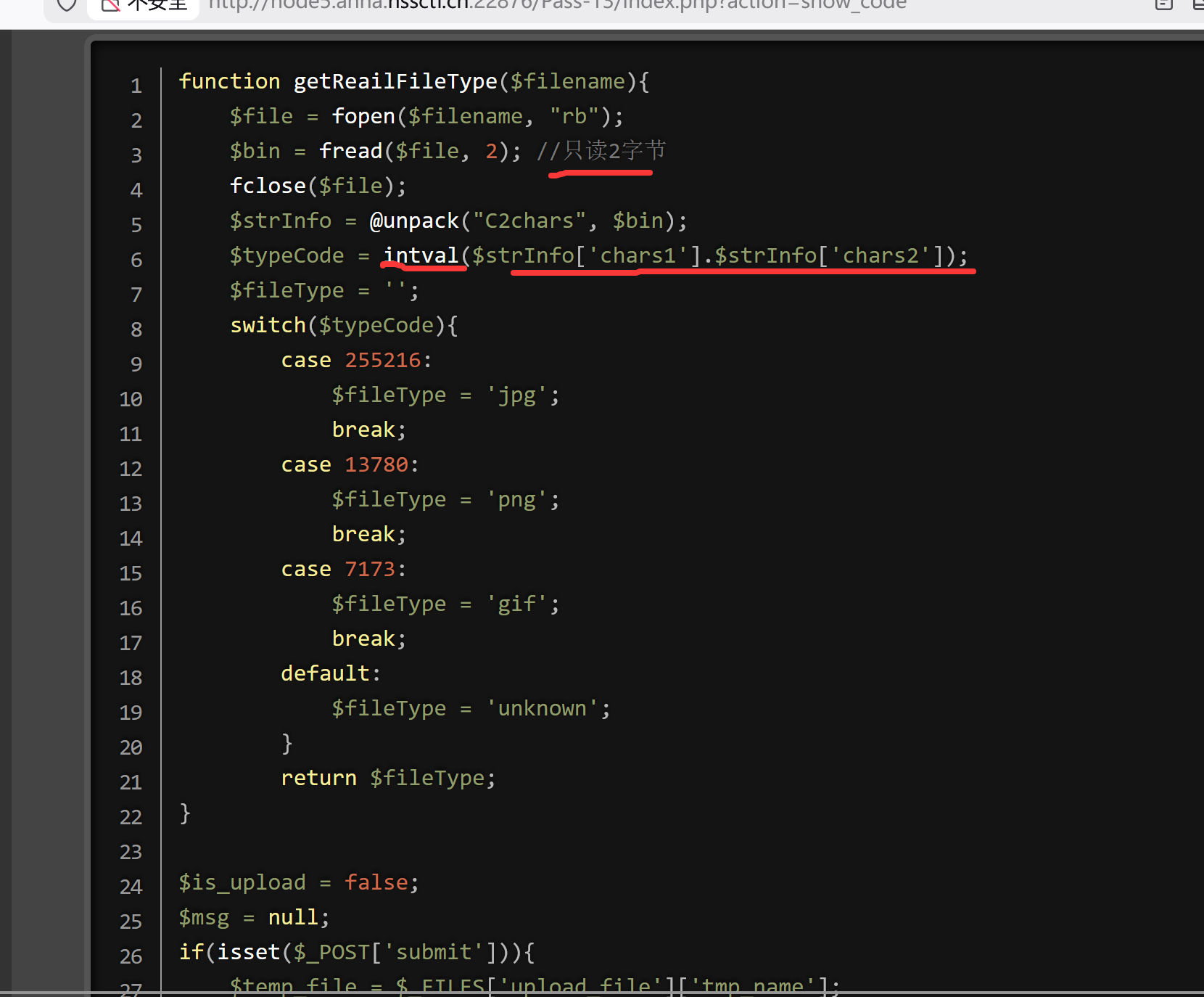The image size is (1204, 997).
Task: Click the 'jpg' string literal
Action: point(516,395)
